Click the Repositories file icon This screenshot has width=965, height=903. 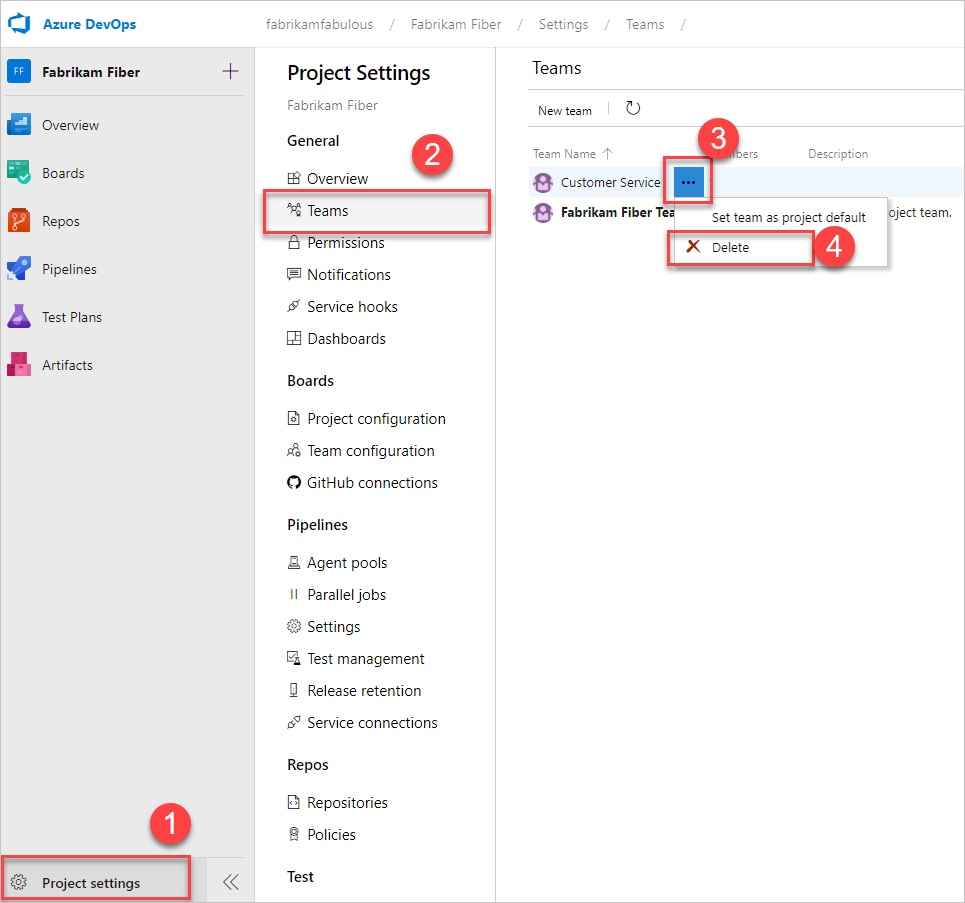point(294,802)
